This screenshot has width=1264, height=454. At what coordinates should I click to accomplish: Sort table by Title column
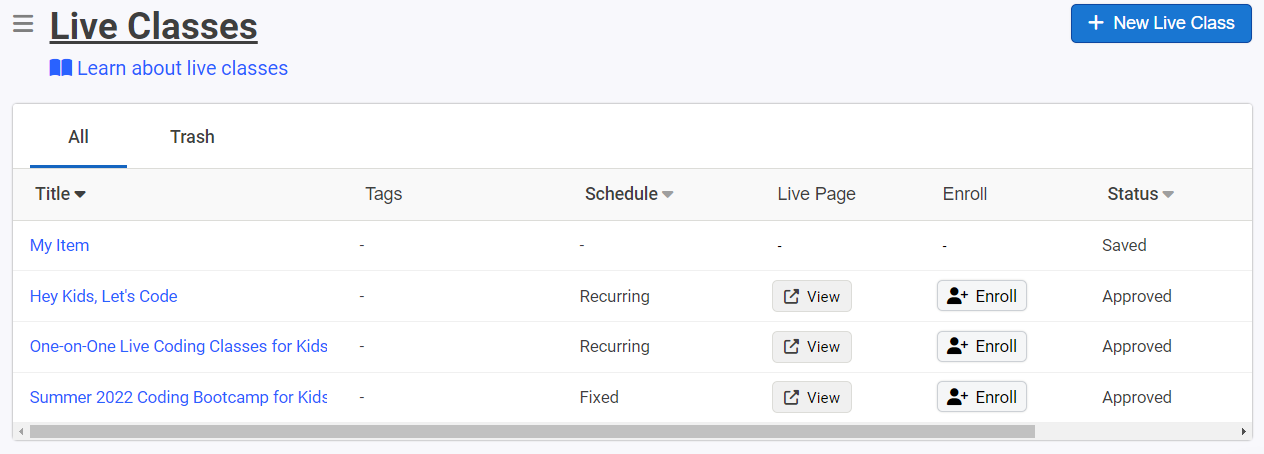[x=61, y=194]
